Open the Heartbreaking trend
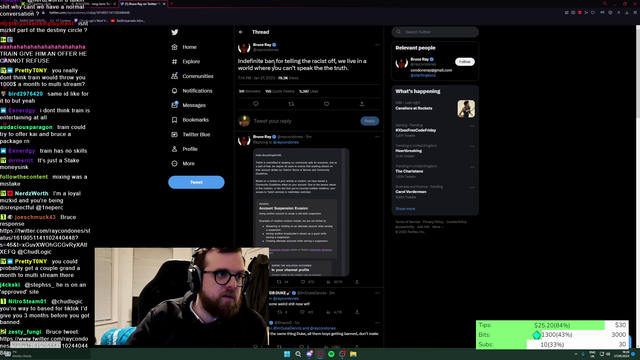 [409, 151]
